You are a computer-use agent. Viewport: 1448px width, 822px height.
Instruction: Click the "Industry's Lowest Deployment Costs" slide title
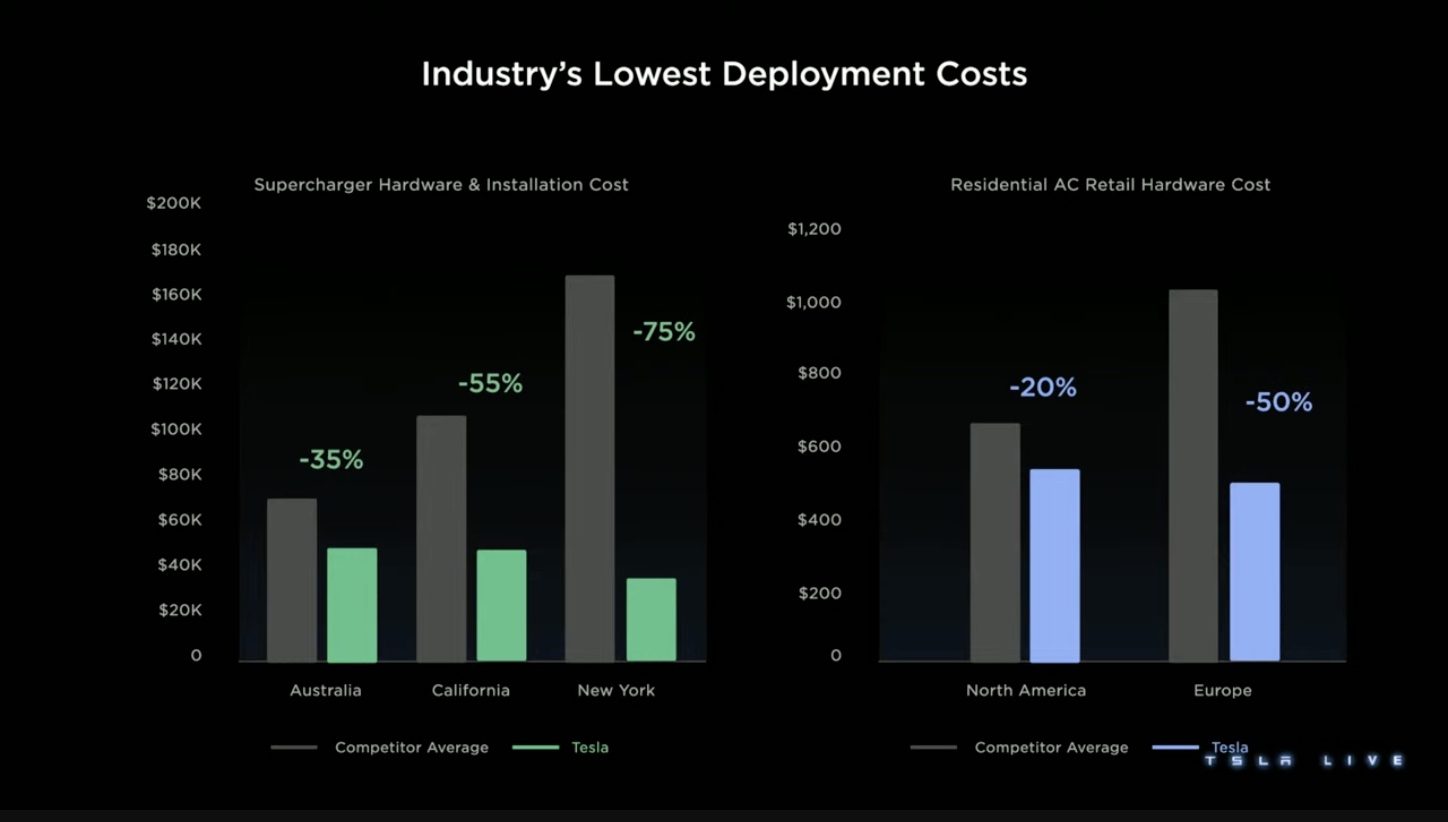click(x=724, y=74)
